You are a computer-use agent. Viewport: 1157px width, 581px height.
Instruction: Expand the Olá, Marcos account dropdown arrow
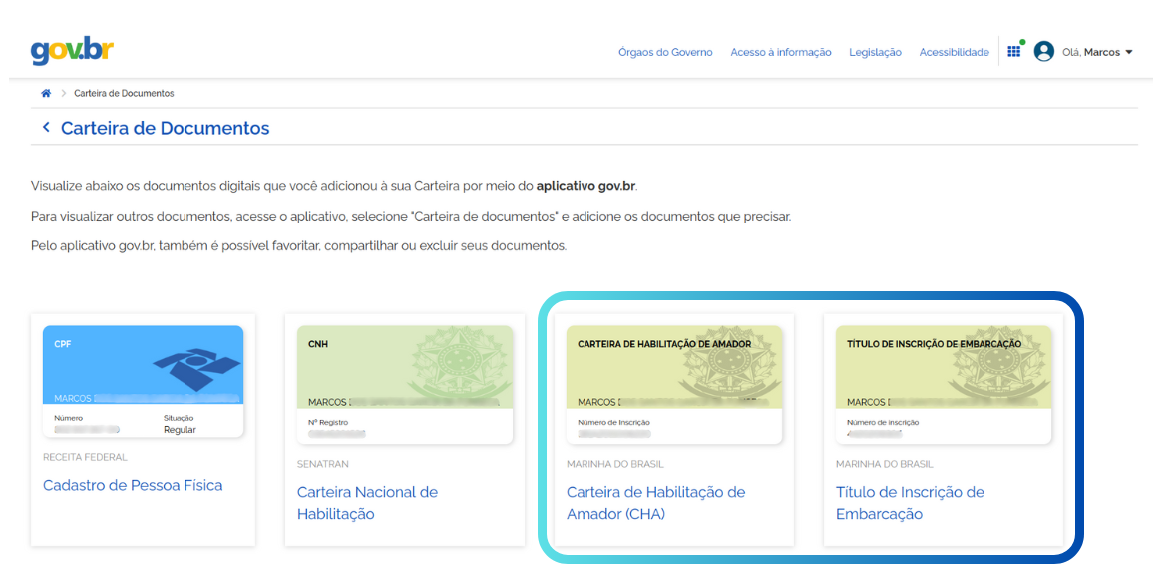click(x=1128, y=52)
